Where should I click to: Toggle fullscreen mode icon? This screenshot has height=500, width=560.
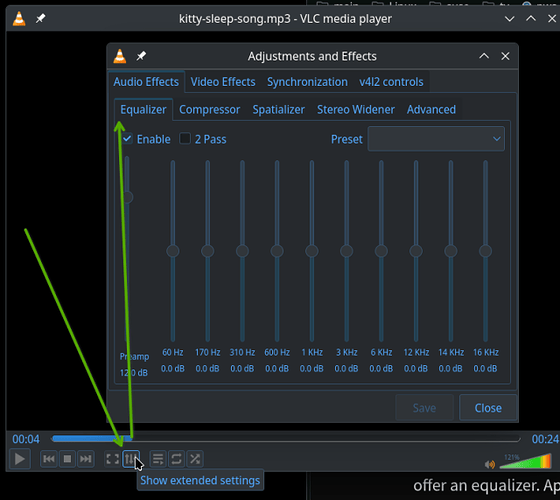coord(112,459)
